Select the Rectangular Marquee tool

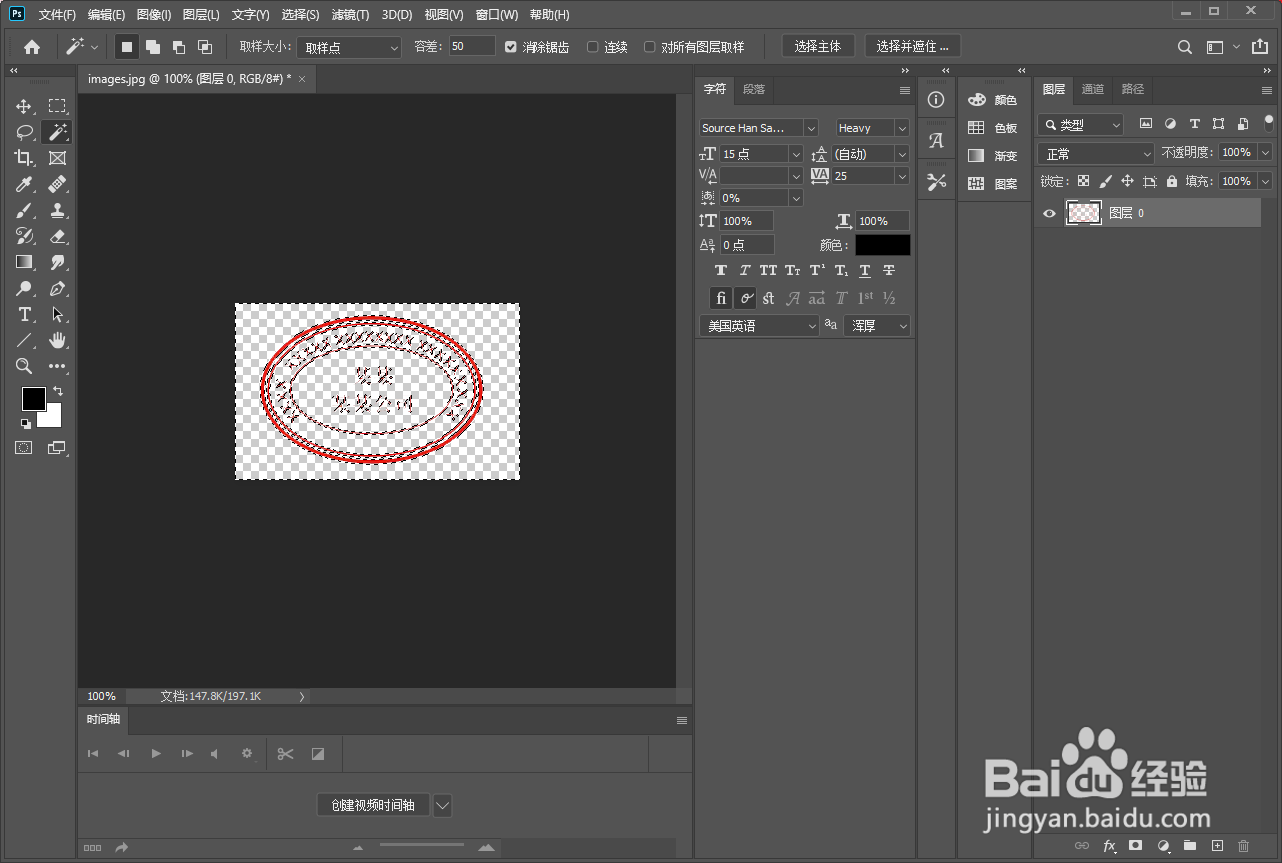(x=58, y=106)
